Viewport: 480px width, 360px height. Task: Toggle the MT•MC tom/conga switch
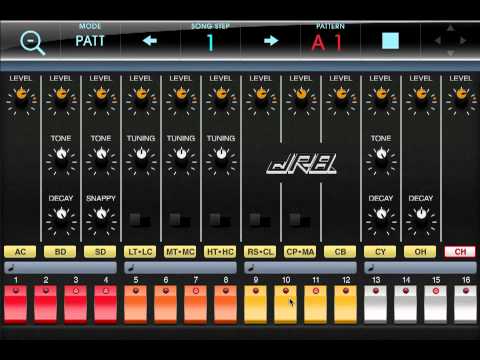180,220
